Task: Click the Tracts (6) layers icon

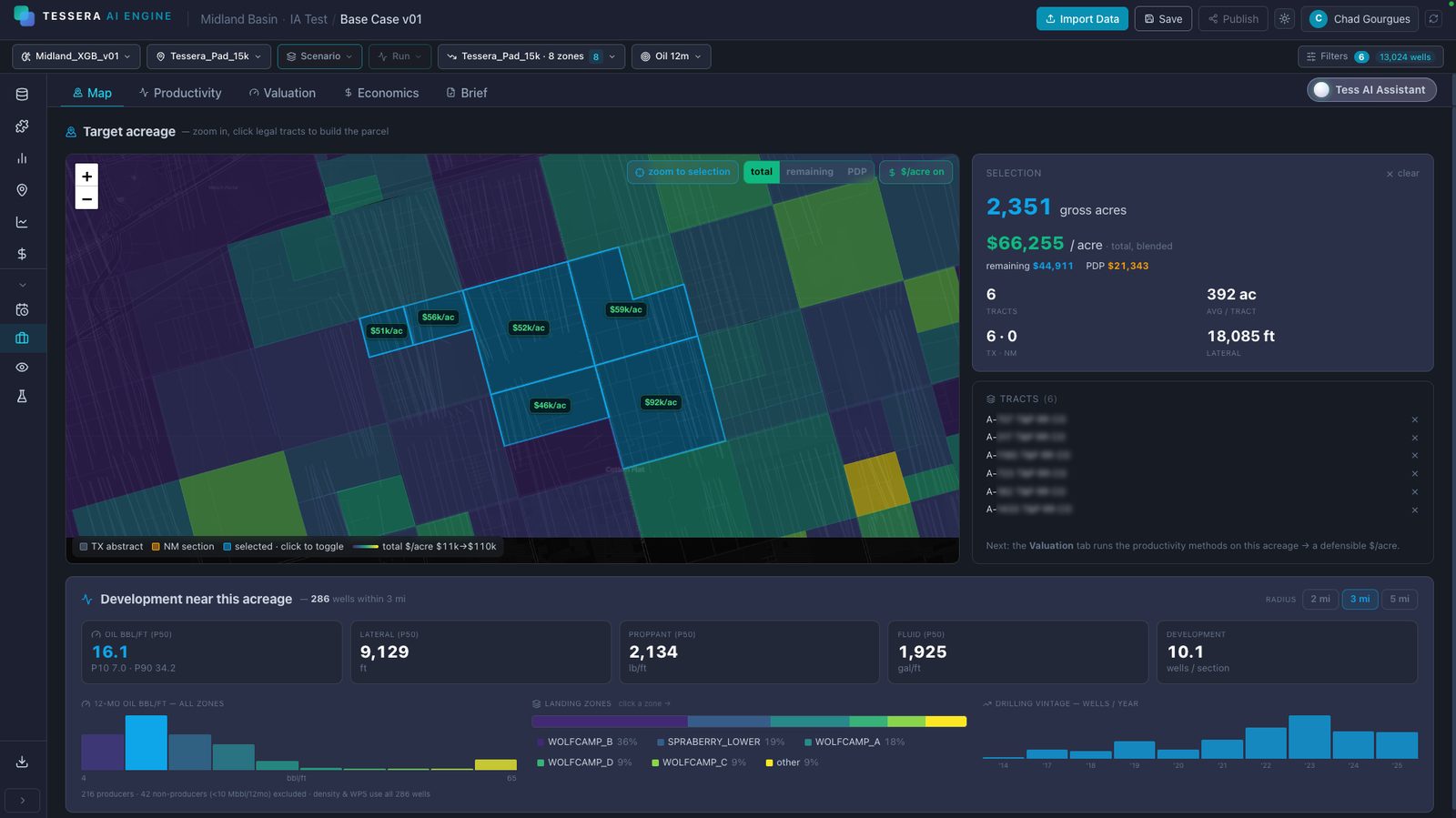Action: tap(991, 399)
